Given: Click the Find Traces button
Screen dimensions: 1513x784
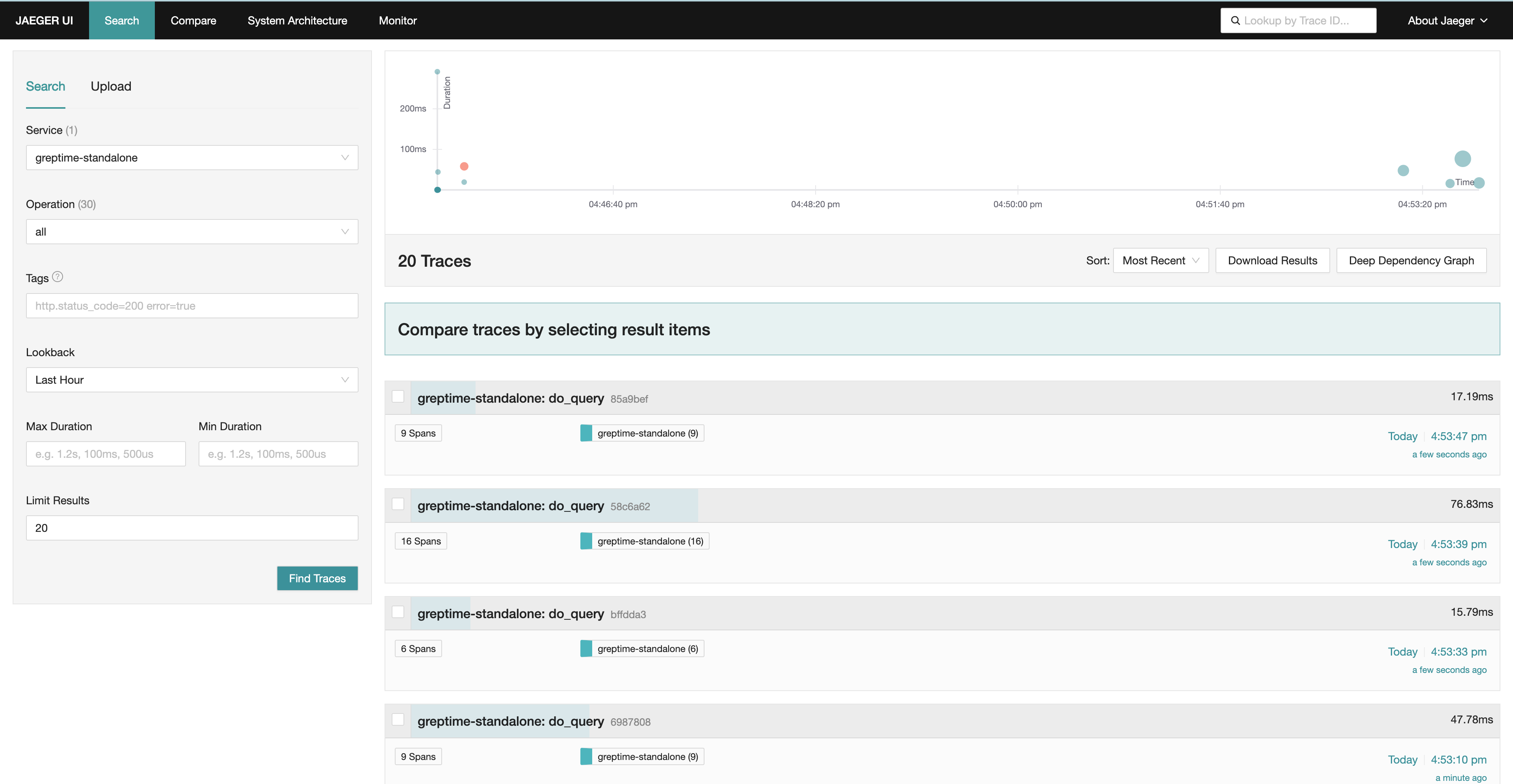Looking at the screenshot, I should pos(317,578).
